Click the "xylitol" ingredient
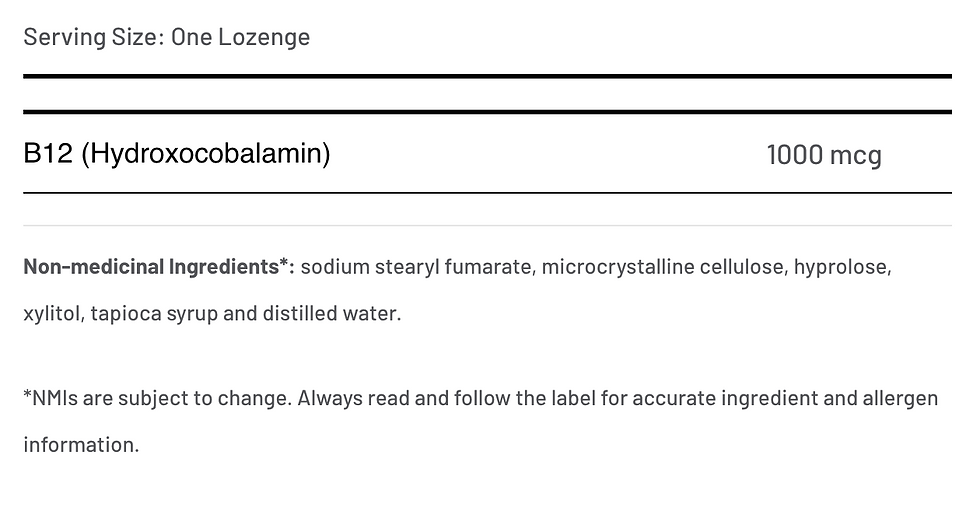The height and width of the screenshot is (518, 980). click(52, 313)
